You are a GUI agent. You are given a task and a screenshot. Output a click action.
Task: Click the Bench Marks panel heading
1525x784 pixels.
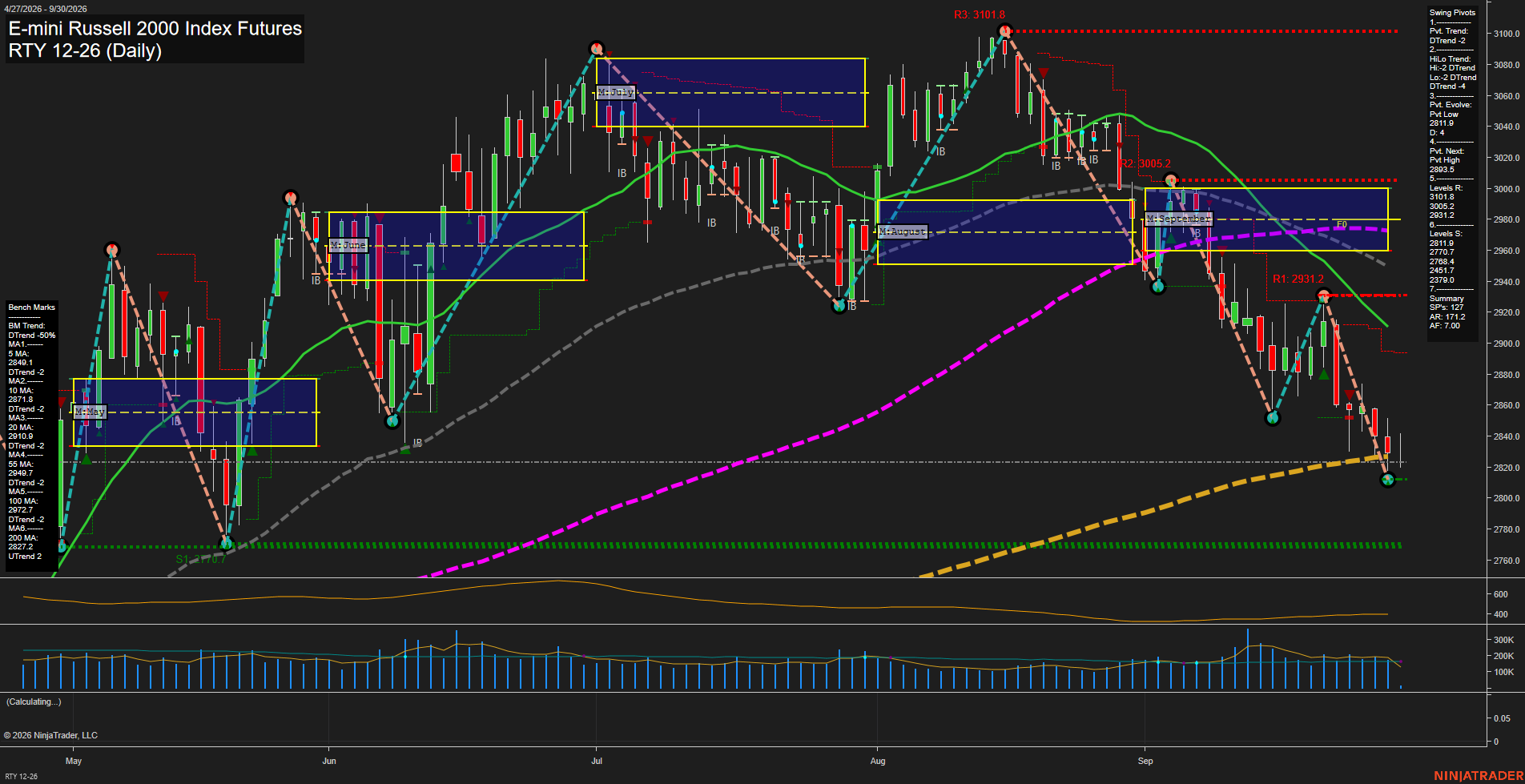coord(32,308)
